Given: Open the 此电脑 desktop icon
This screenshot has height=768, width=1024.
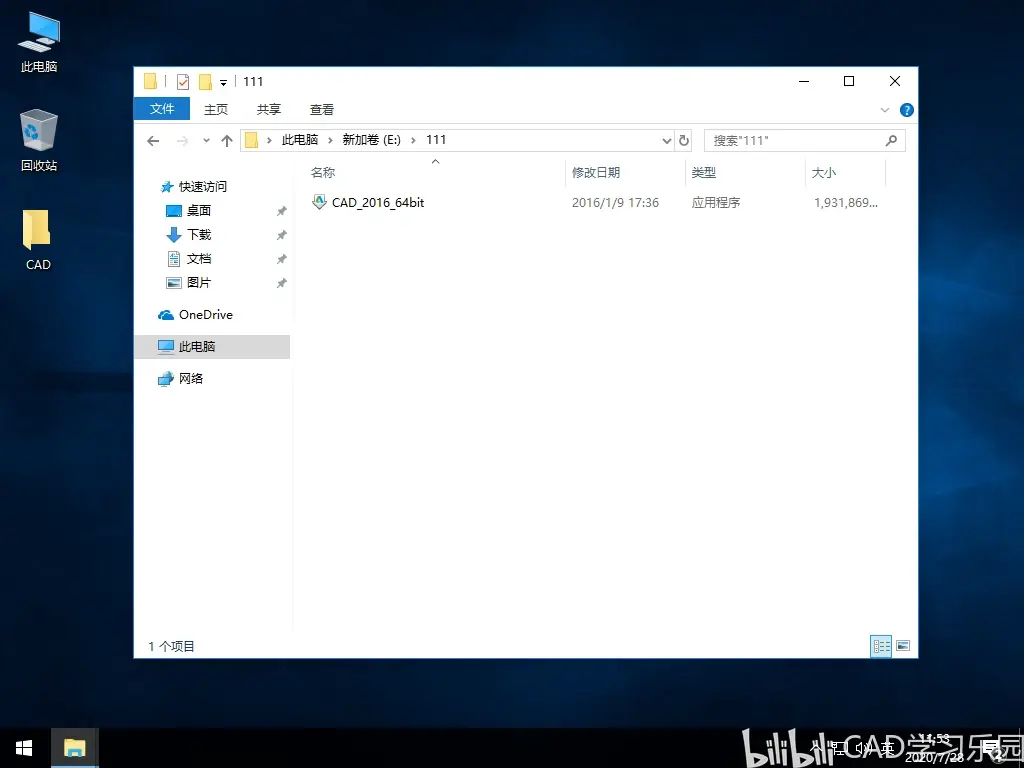Looking at the screenshot, I should click(39, 42).
